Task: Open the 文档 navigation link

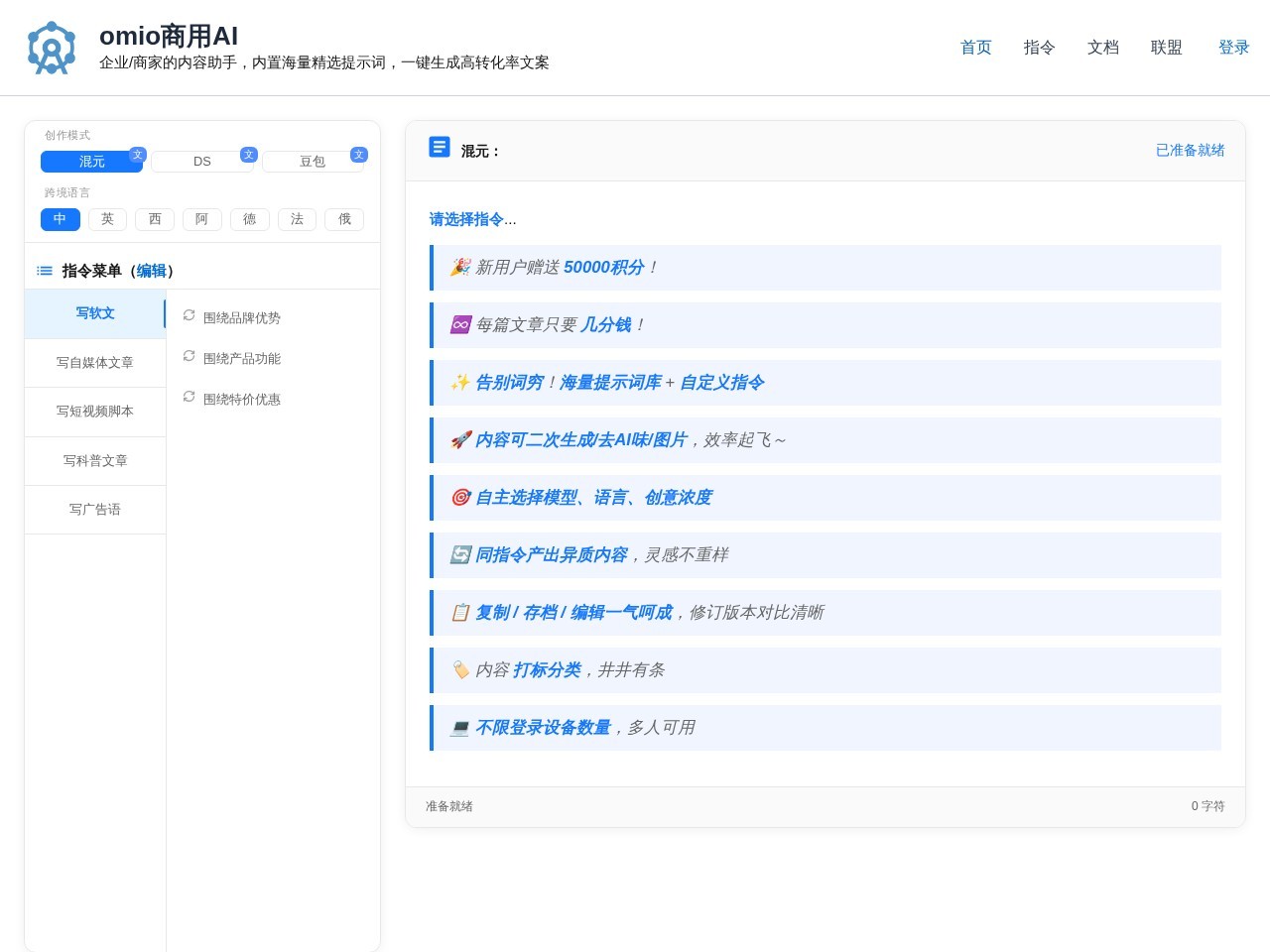Action: [1103, 48]
